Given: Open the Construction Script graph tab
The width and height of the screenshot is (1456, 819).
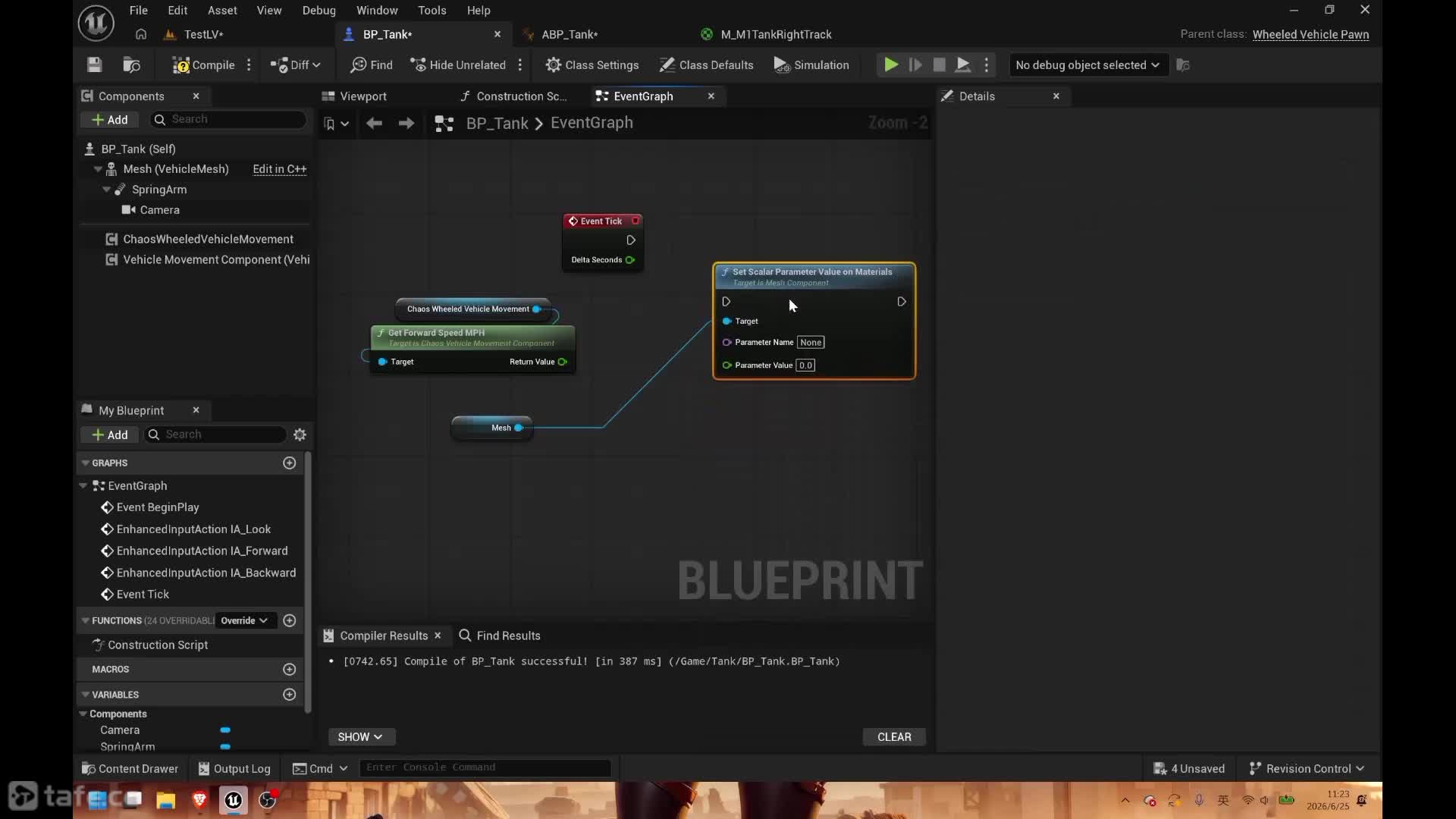Looking at the screenshot, I should click(521, 96).
